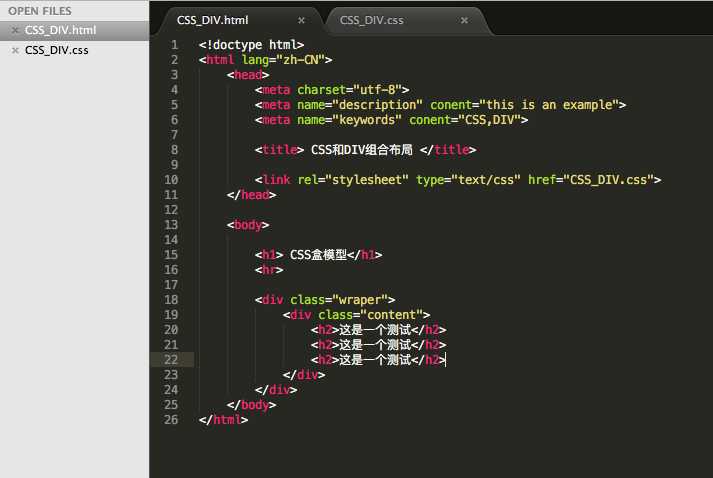Click the title text CSS和DIV组合布局
Image resolution: width=713 pixels, height=478 pixels.
pos(362,150)
